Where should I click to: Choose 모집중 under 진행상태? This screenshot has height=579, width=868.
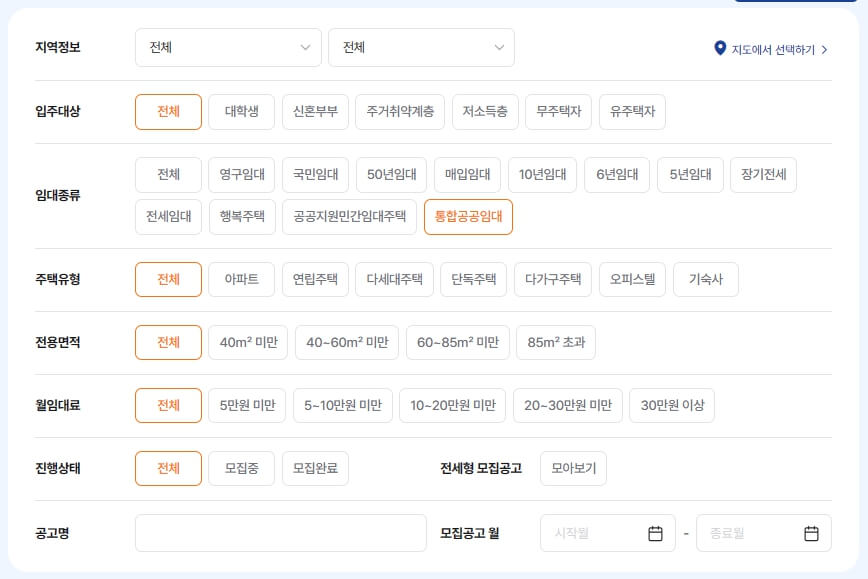point(240,468)
